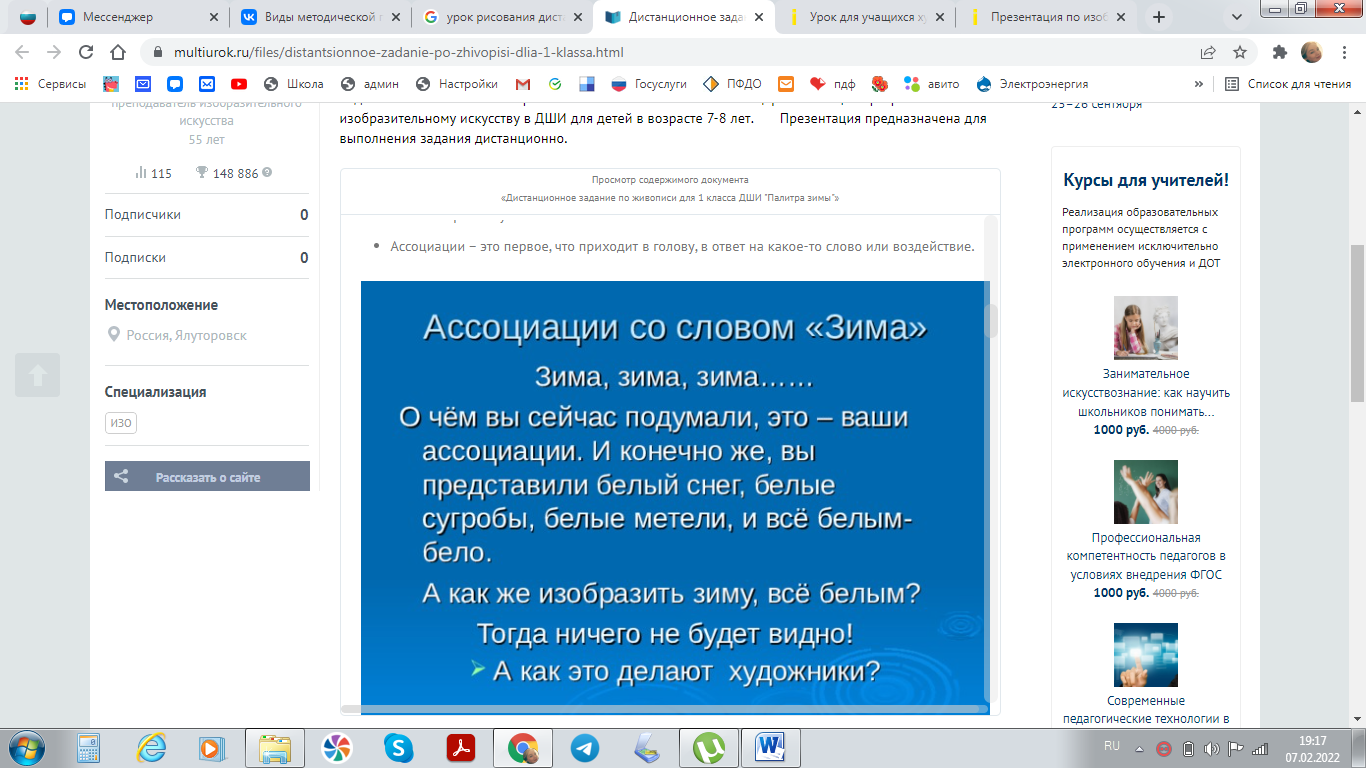Open Занимательное искусствознание course link

tap(1146, 392)
